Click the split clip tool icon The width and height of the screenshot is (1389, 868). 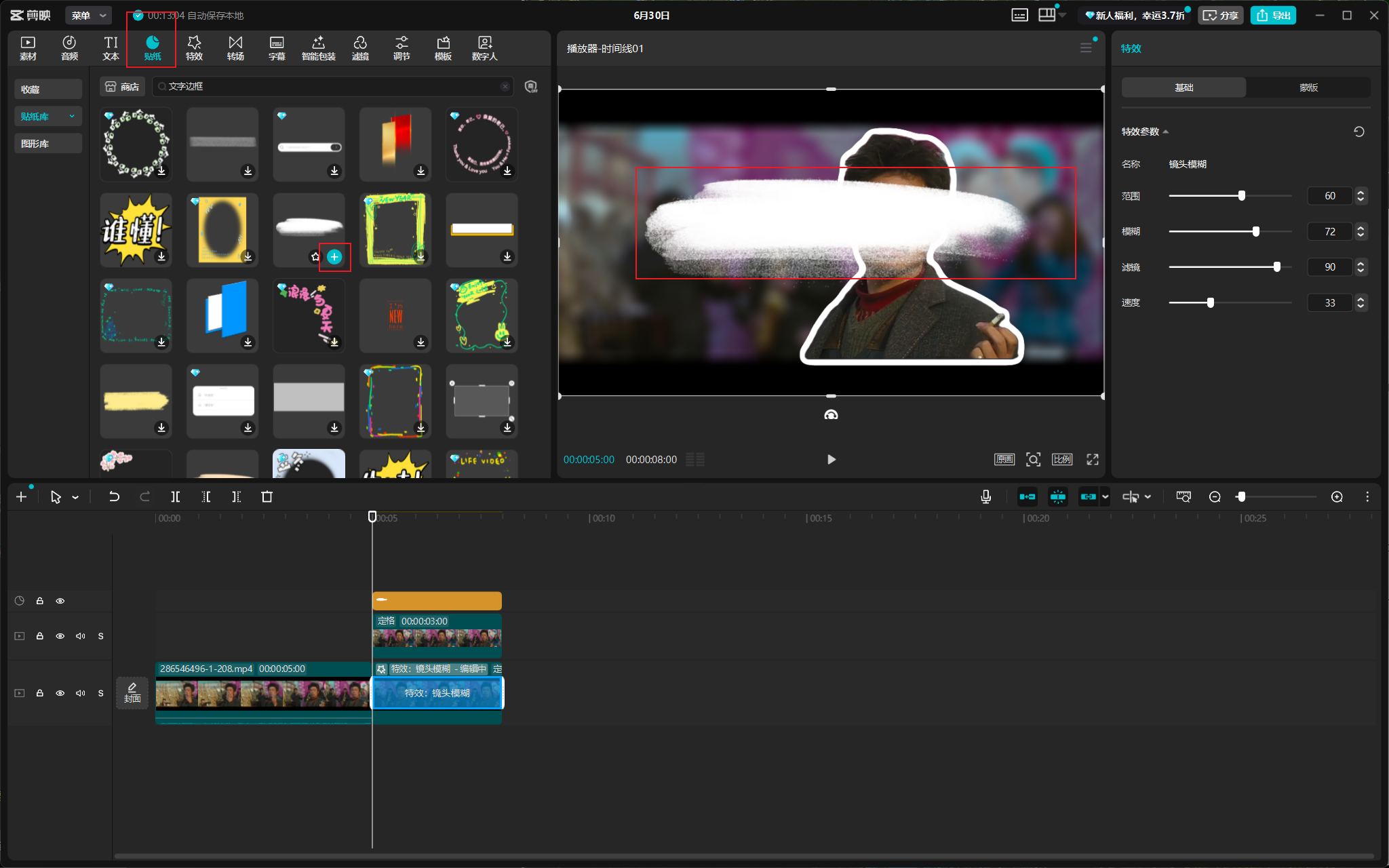click(x=176, y=497)
